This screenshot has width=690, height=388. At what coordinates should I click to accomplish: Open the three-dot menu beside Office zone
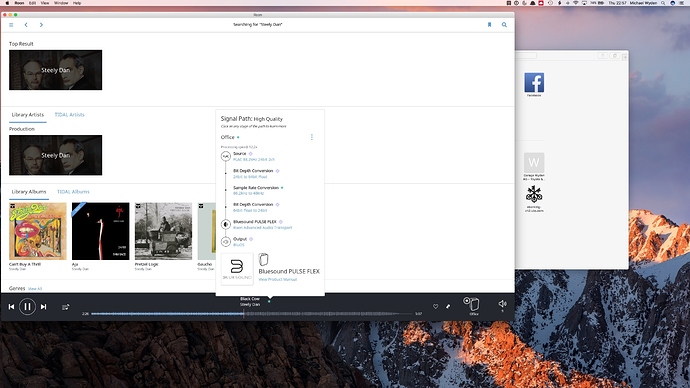tap(312, 137)
